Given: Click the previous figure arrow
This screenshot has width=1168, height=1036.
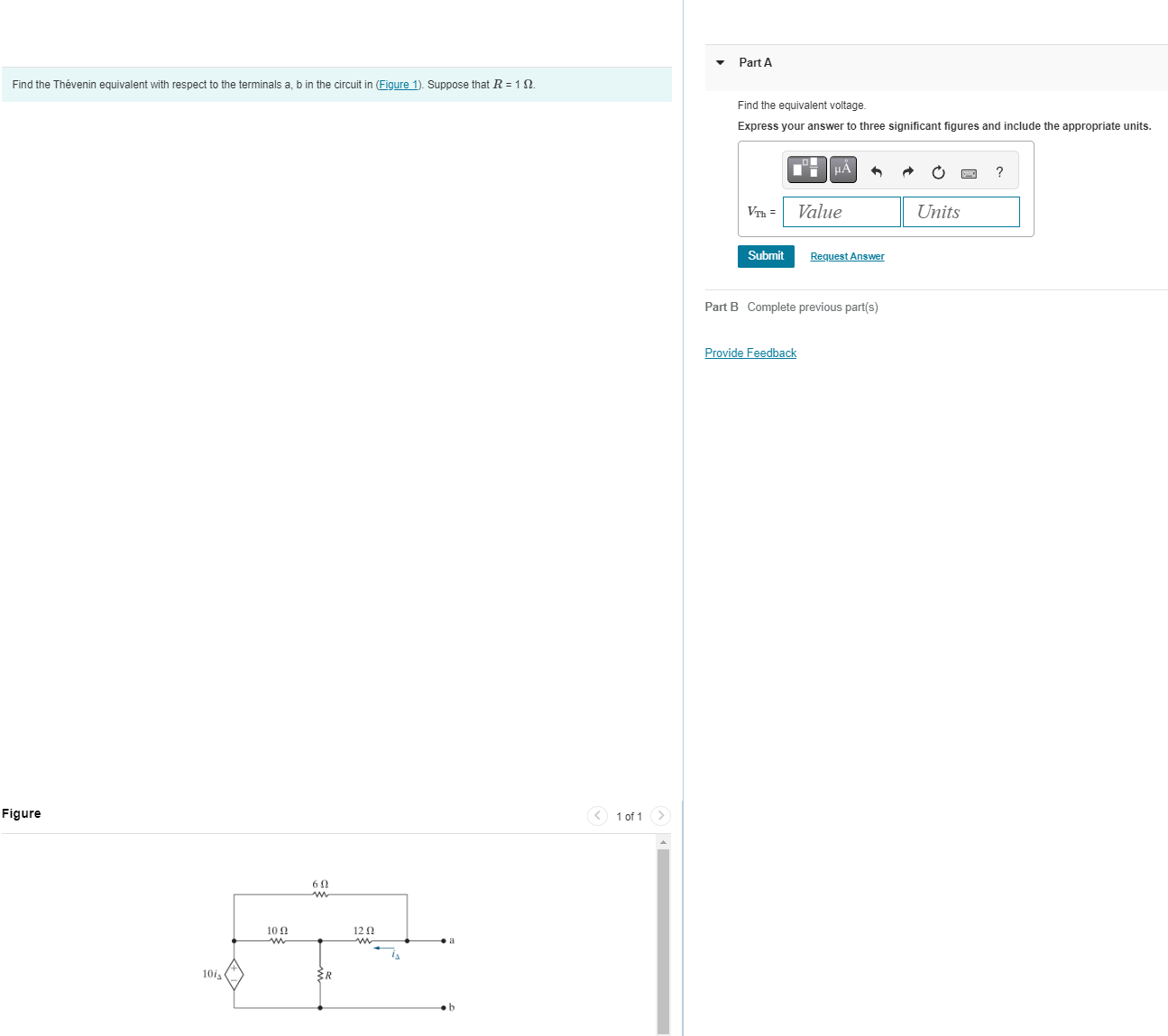Looking at the screenshot, I should point(597,815).
